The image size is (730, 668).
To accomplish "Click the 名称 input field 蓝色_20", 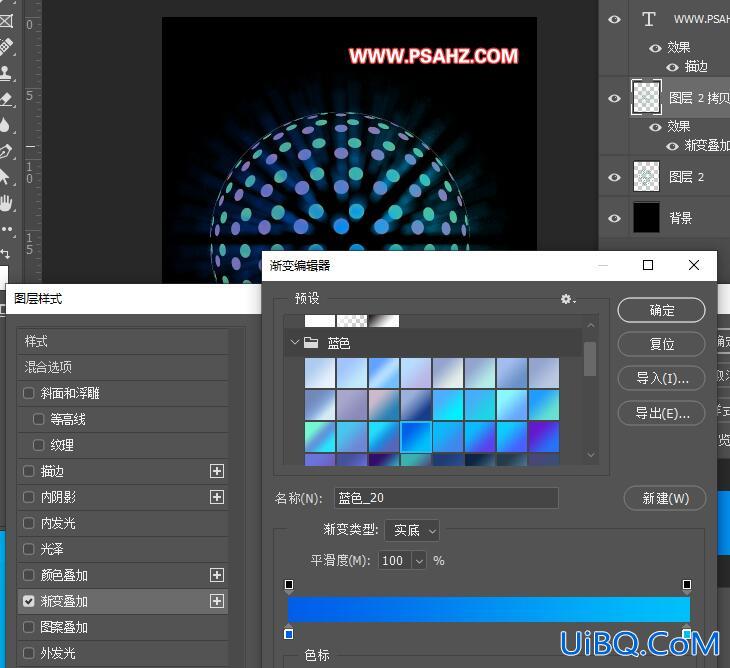I will click(x=446, y=498).
